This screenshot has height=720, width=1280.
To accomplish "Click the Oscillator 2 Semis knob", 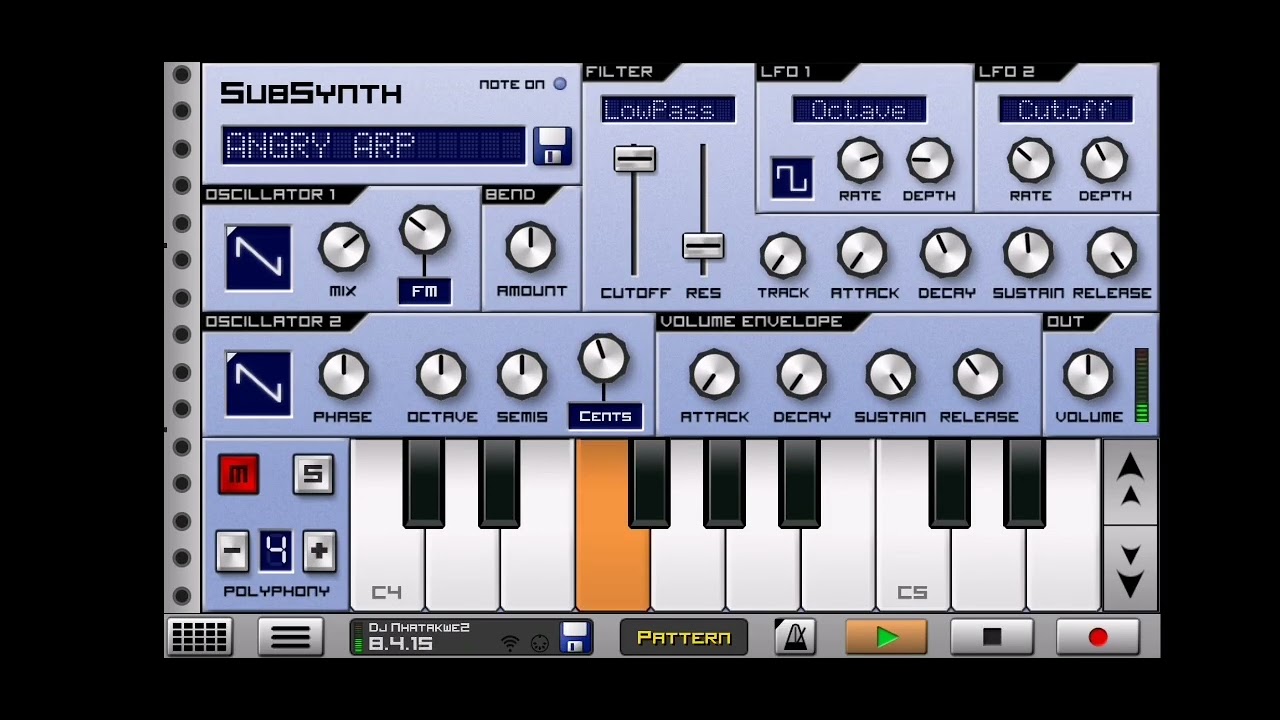I will click(522, 374).
